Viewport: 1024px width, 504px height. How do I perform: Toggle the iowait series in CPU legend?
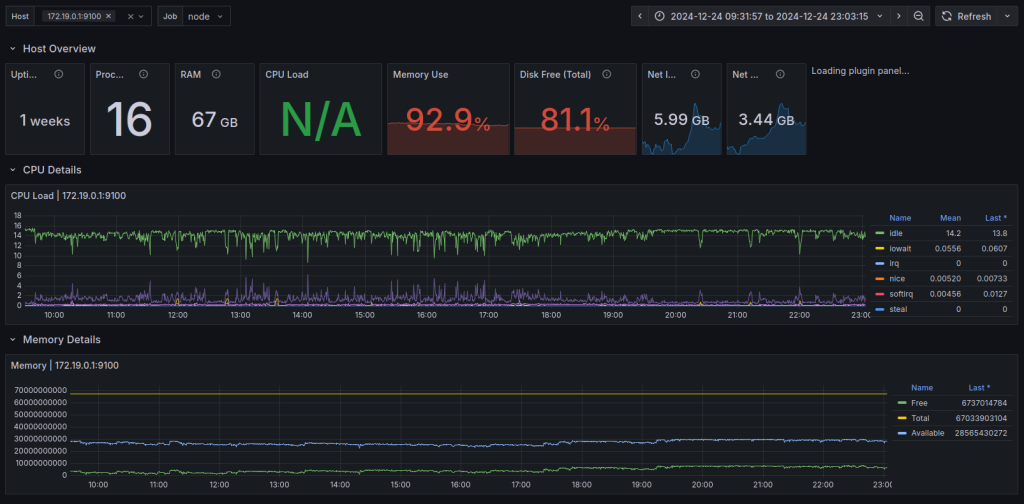[x=901, y=248]
